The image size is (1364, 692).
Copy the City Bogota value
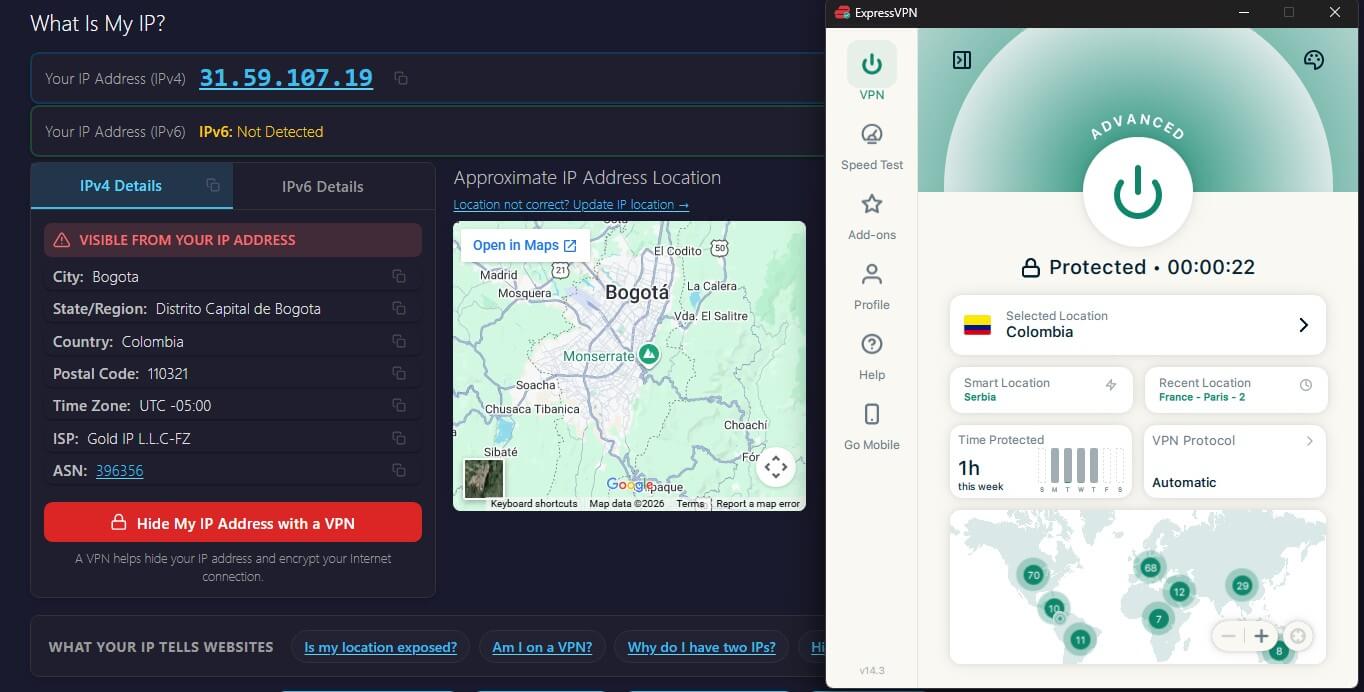pos(399,276)
